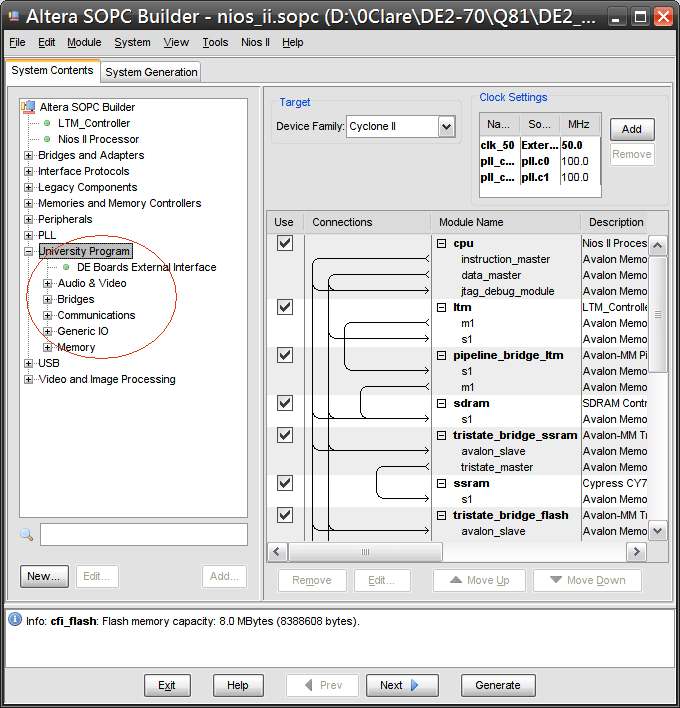Viewport: 680px width, 708px height.
Task: Click the Connections column header
Action: pyautogui.click(x=368, y=222)
